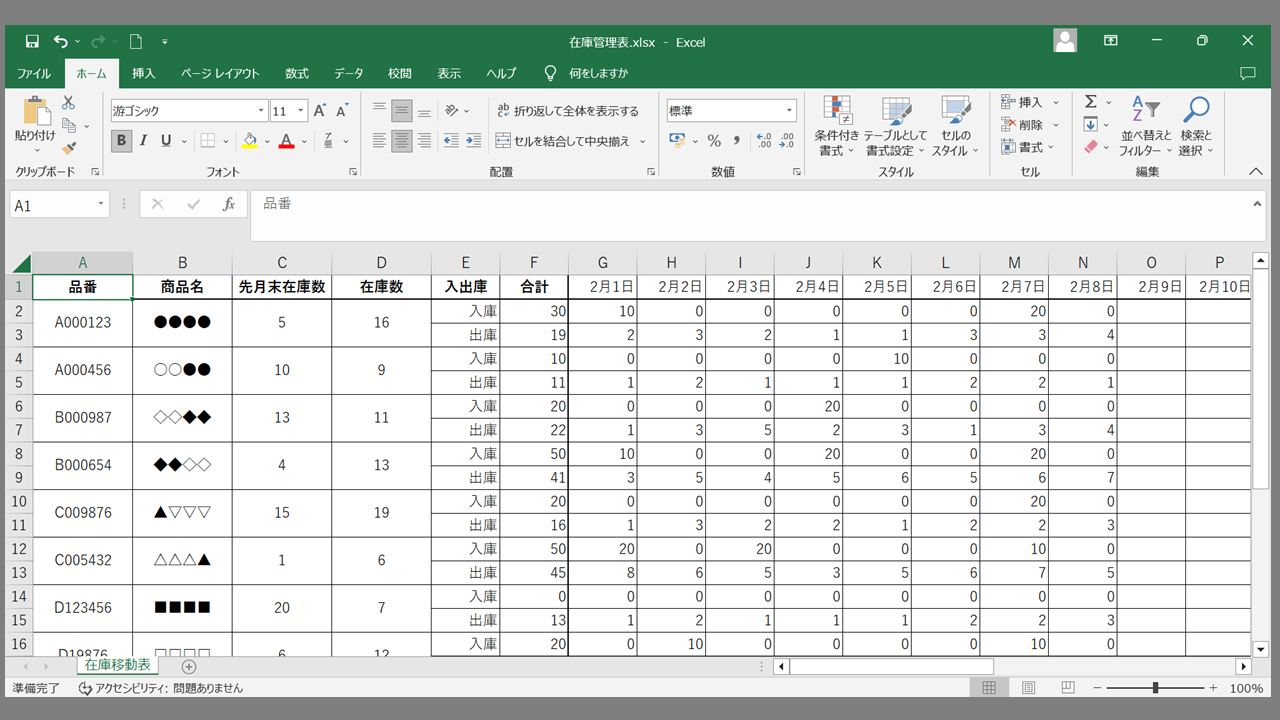1280x720 pixels.
Task: Expand the formula bar
Action: click(1257, 204)
